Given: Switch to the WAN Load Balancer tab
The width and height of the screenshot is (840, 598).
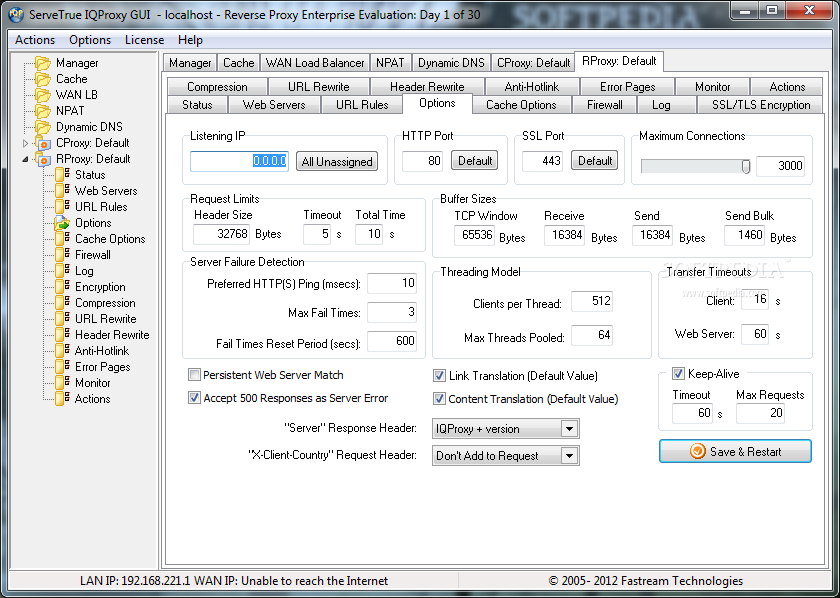Looking at the screenshot, I should pos(315,63).
